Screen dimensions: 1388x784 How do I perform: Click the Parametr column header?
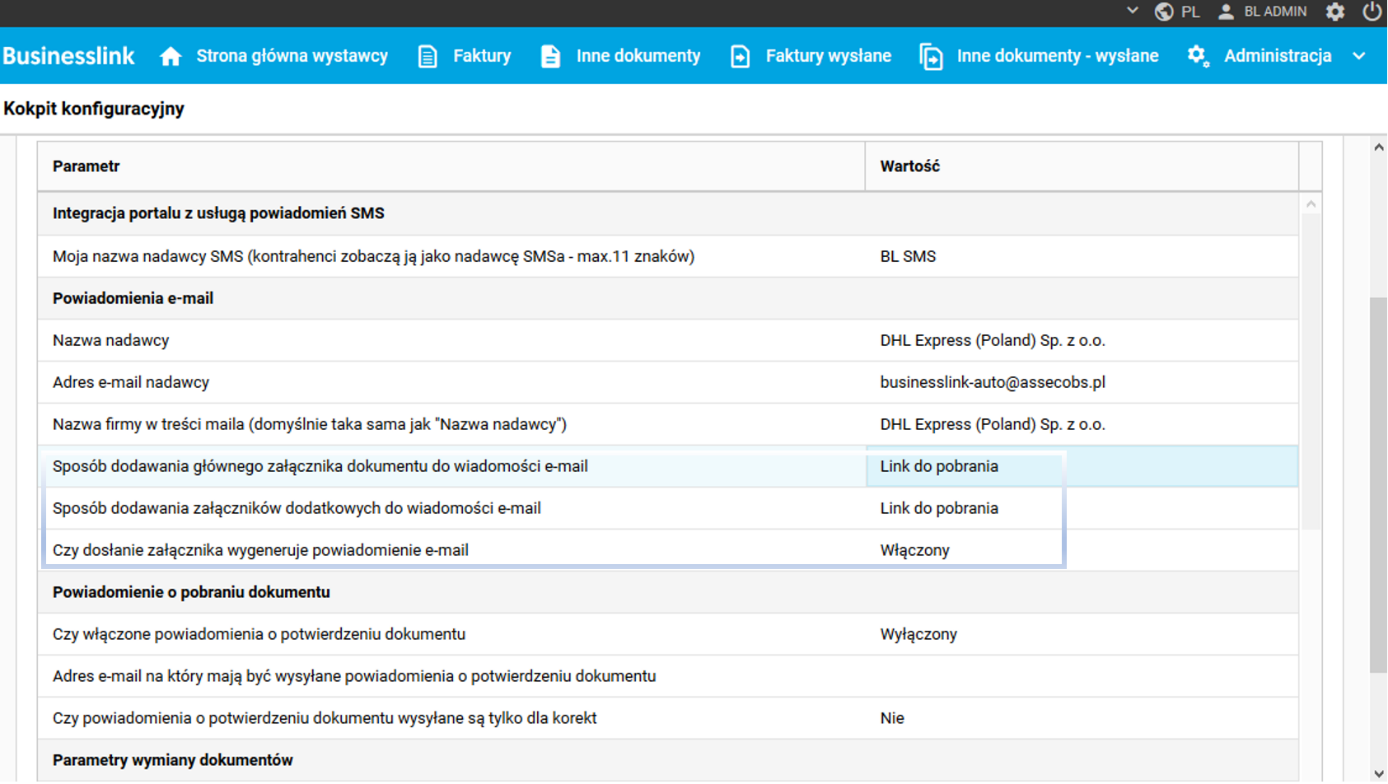[x=87, y=167]
